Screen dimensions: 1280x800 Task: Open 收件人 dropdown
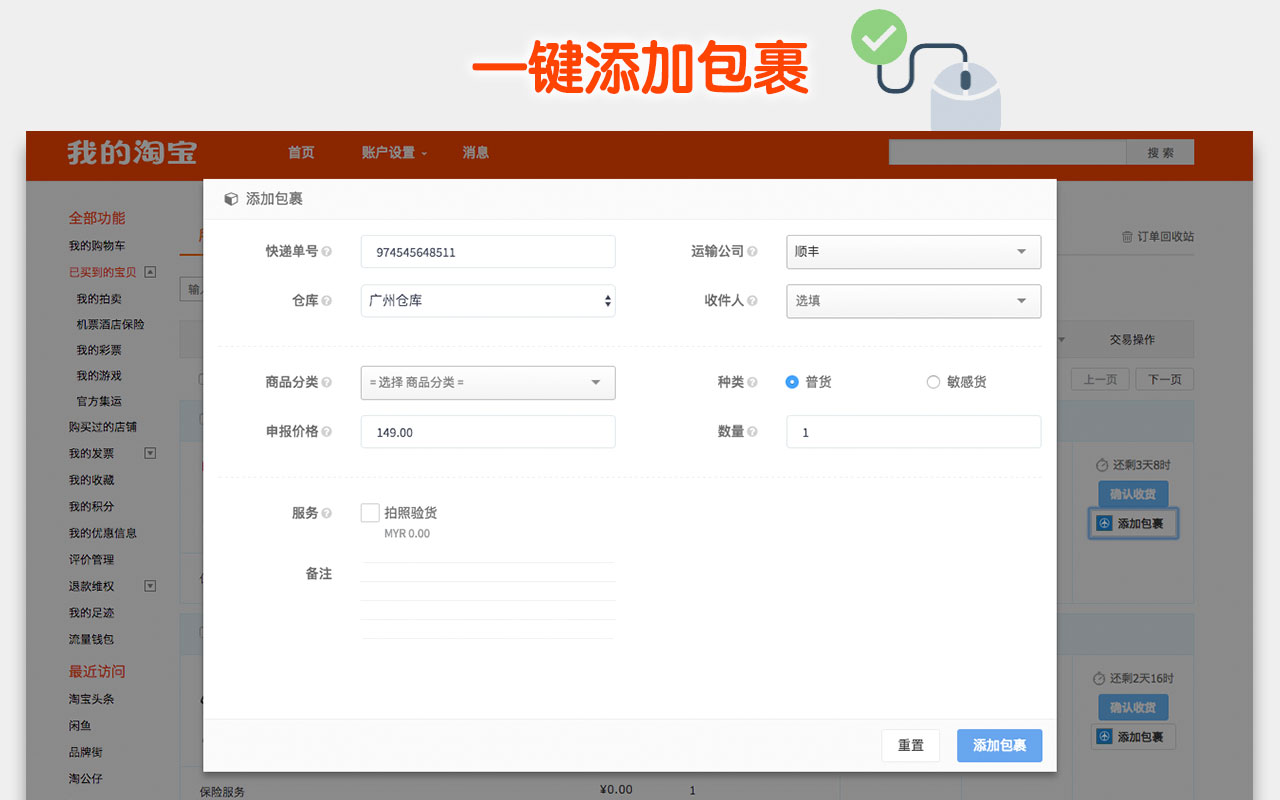tap(914, 301)
